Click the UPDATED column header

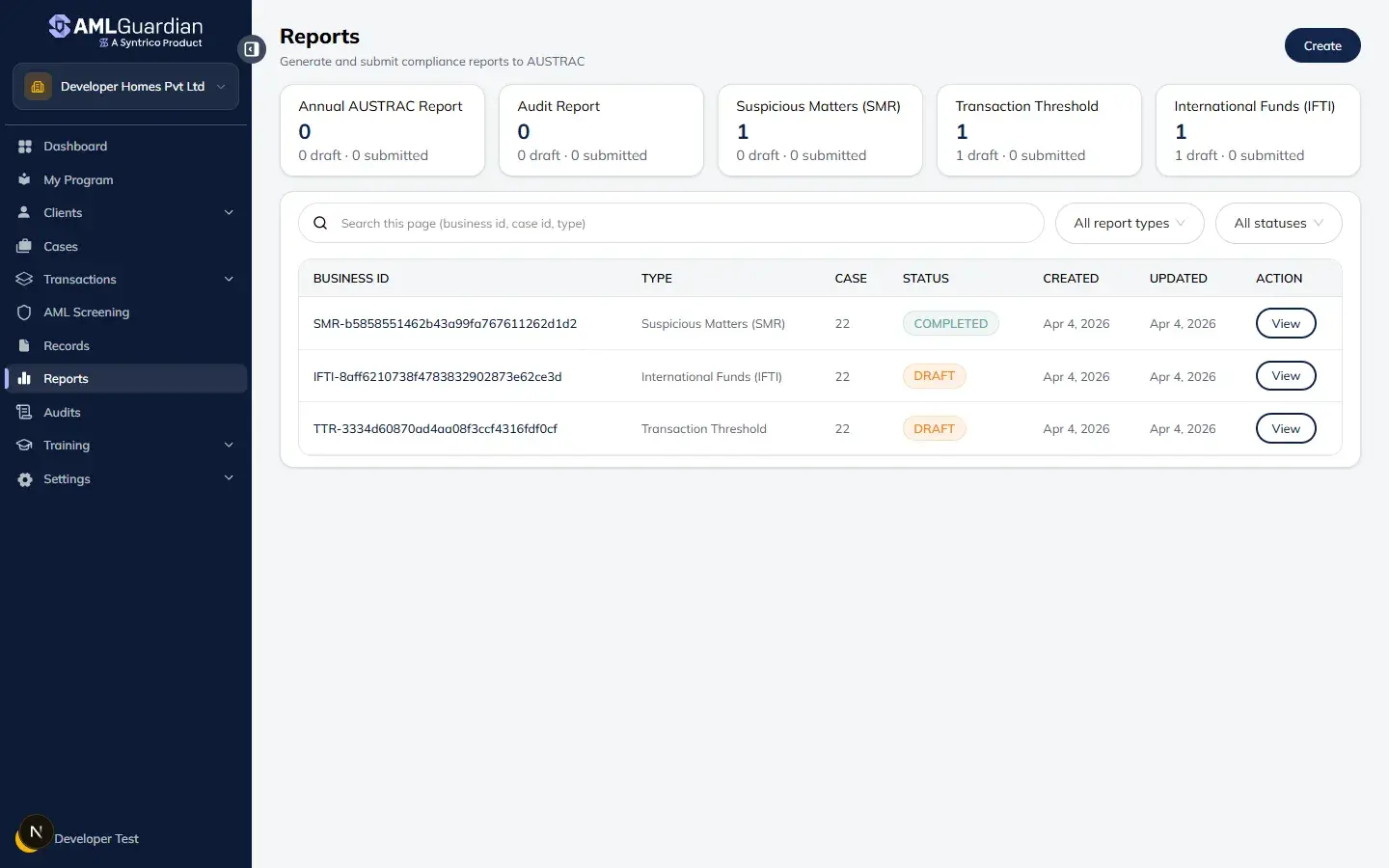(1178, 278)
